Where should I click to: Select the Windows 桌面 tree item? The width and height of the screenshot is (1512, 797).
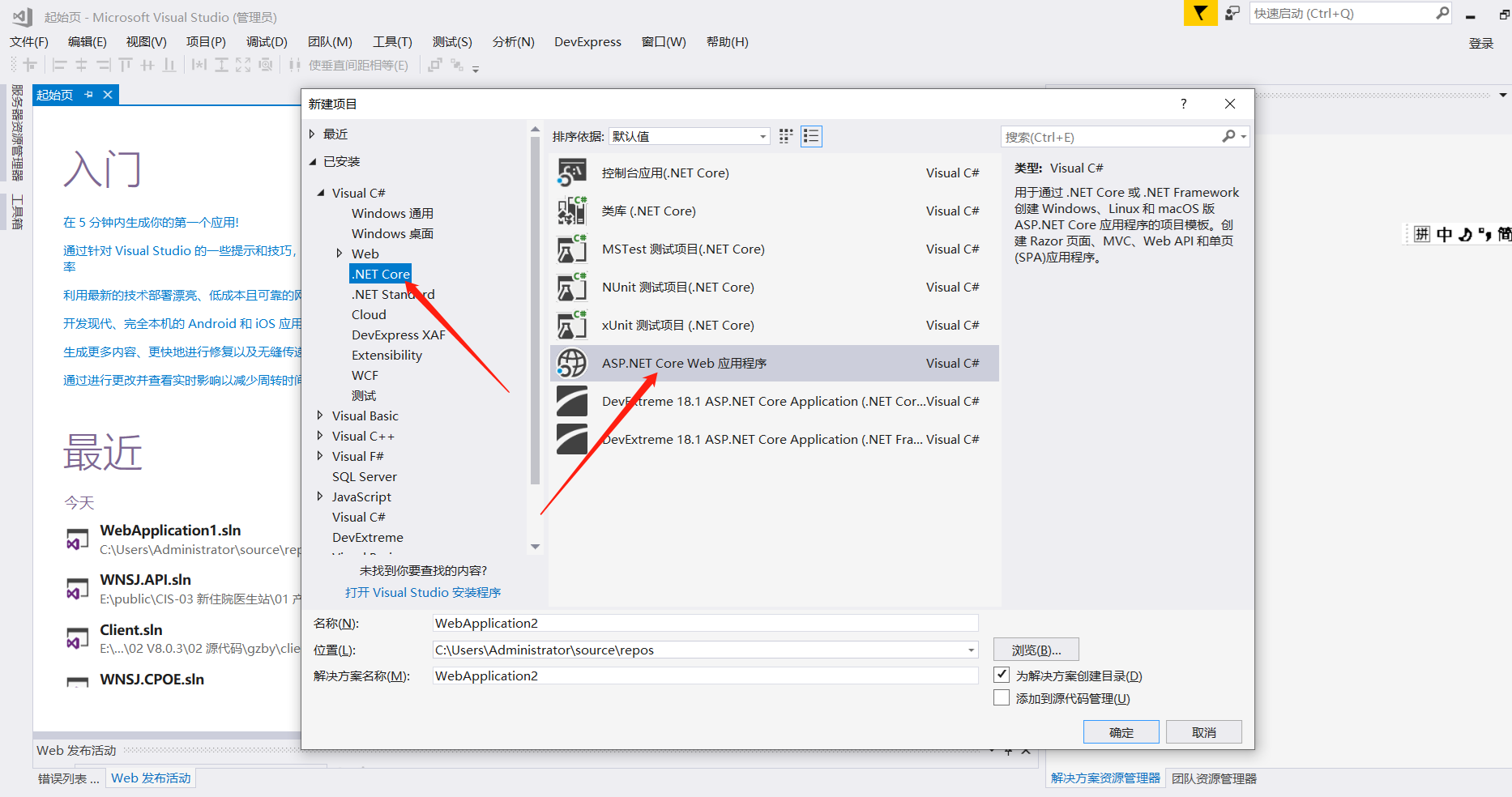point(392,233)
